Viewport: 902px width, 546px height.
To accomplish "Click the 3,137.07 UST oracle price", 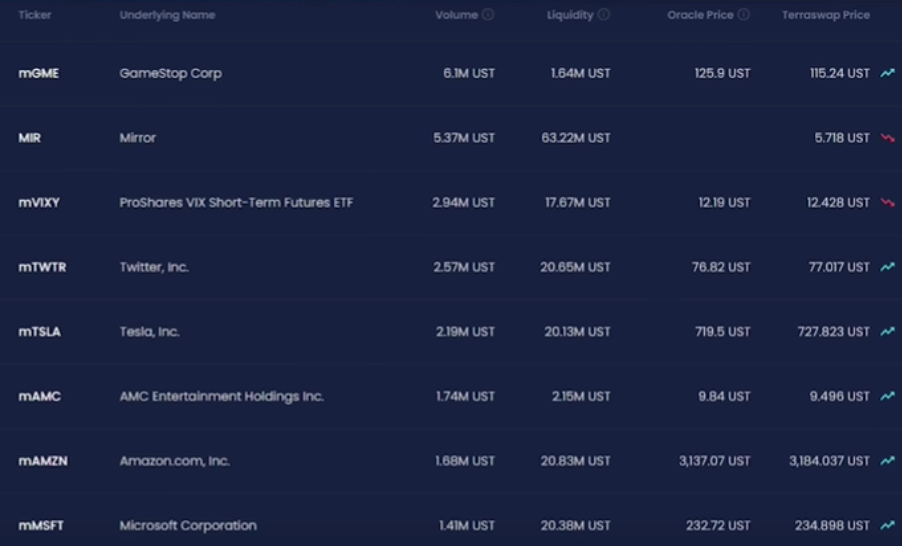I will pos(714,461).
